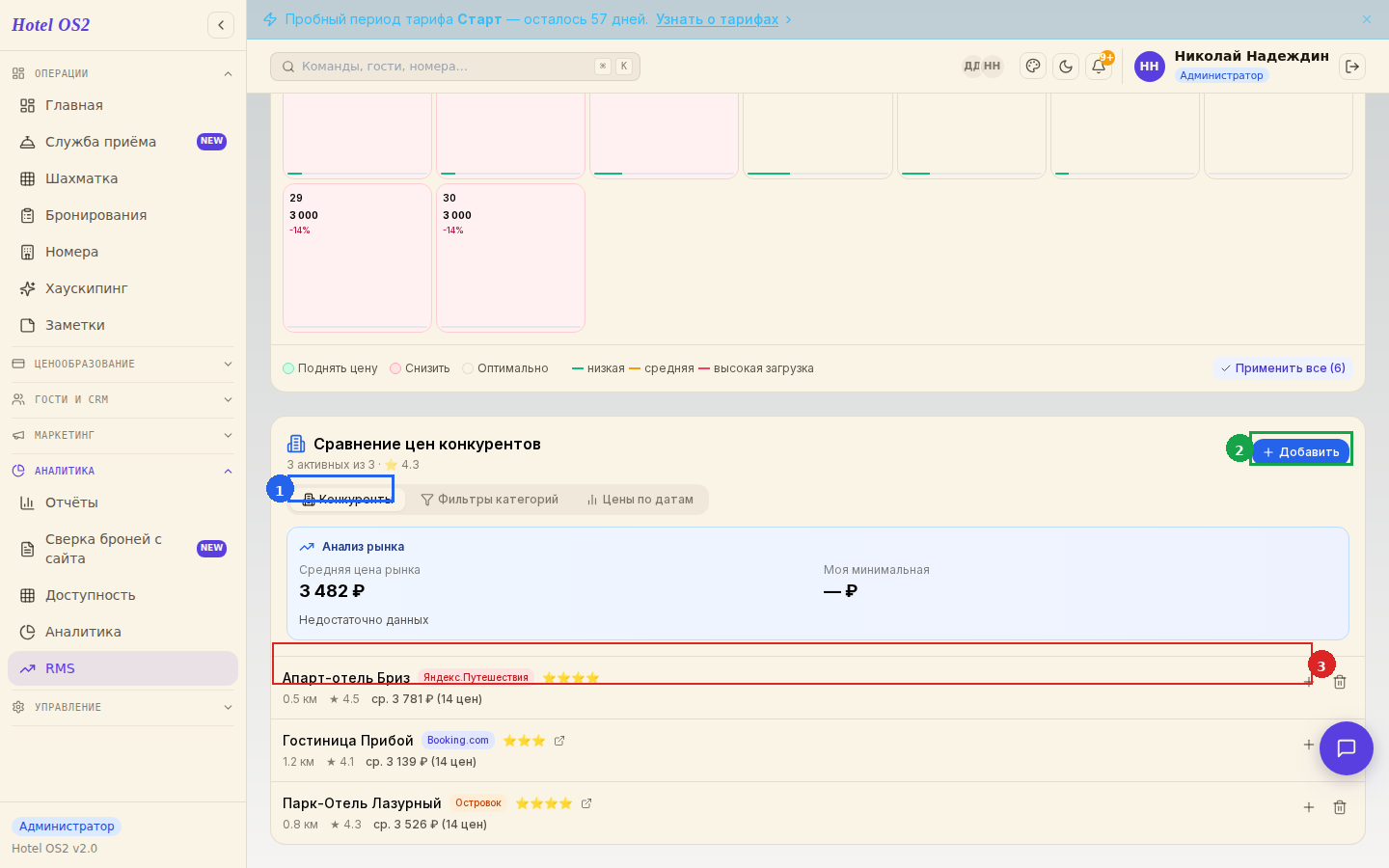Image resolution: width=1389 pixels, height=868 pixels.
Task: Click the Добавить competitor button
Action: pyautogui.click(x=1301, y=451)
